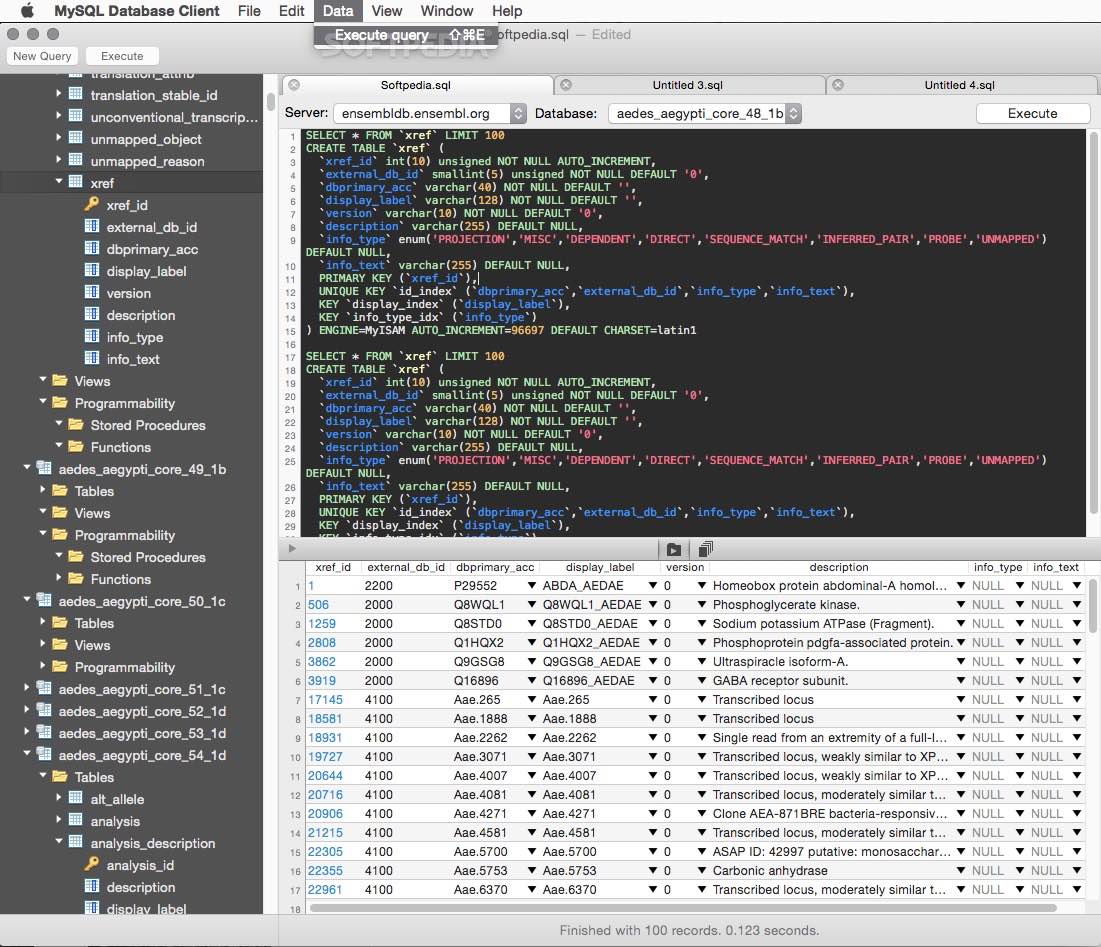Image resolution: width=1101 pixels, height=947 pixels.
Task: Open xref_id link 22961
Action: (325, 889)
